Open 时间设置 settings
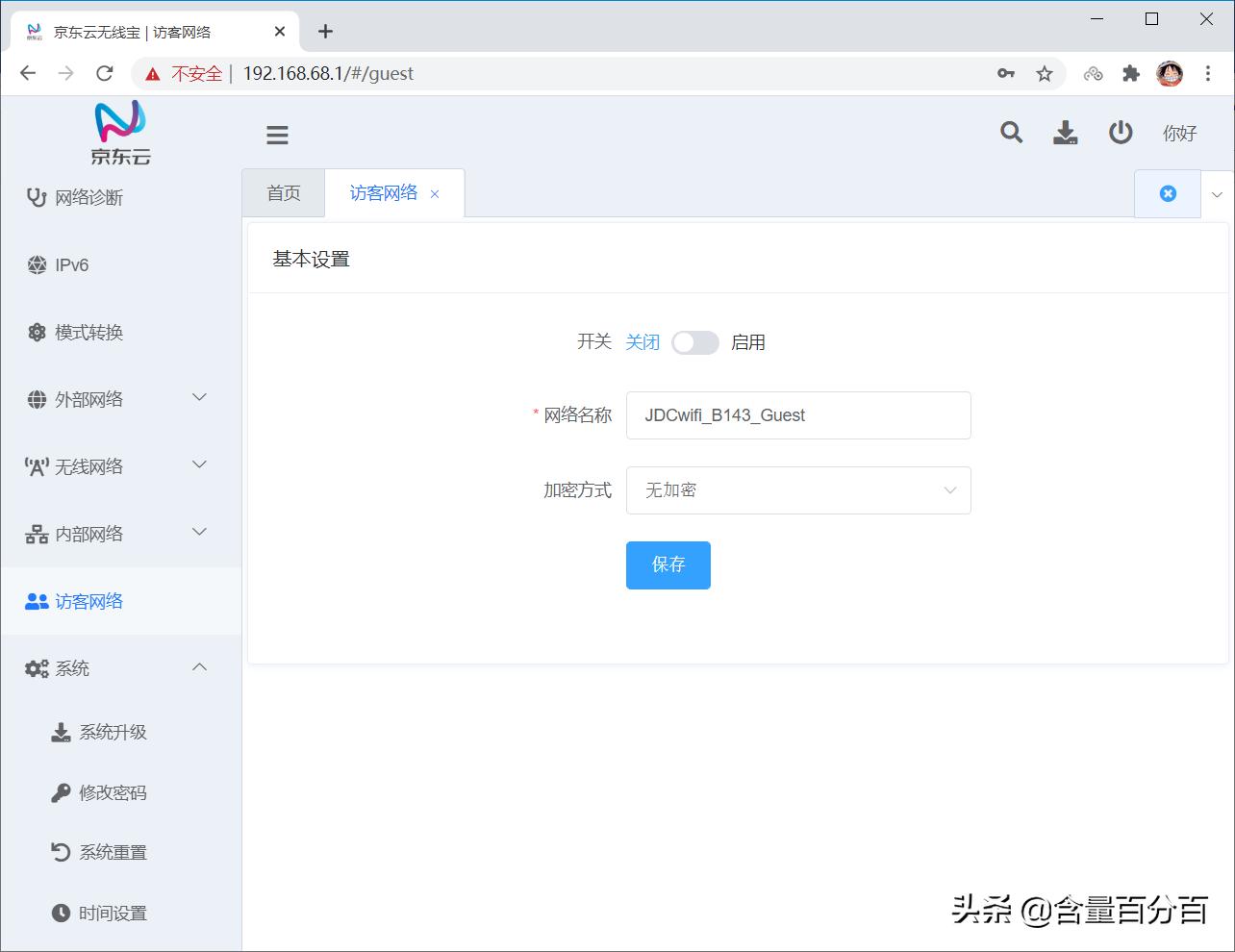This screenshot has width=1235, height=952. click(112, 913)
